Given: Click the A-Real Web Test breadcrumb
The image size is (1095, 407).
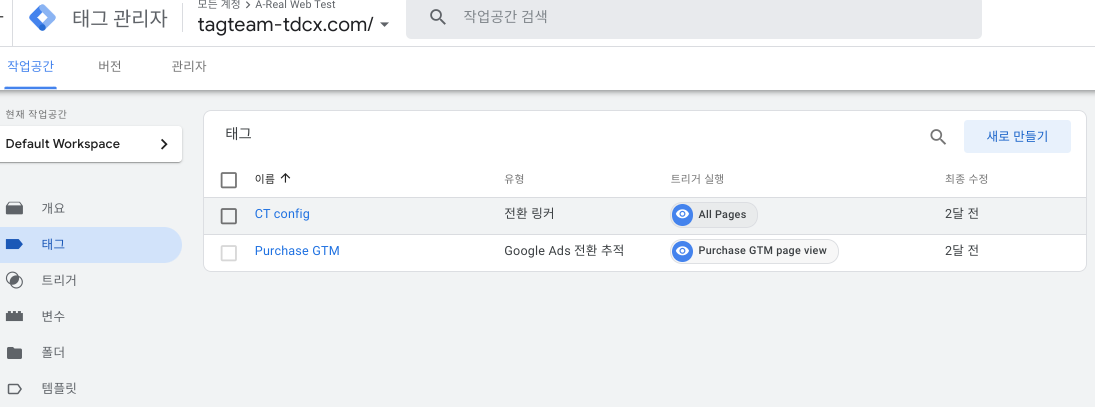Looking at the screenshot, I should click(x=295, y=5).
